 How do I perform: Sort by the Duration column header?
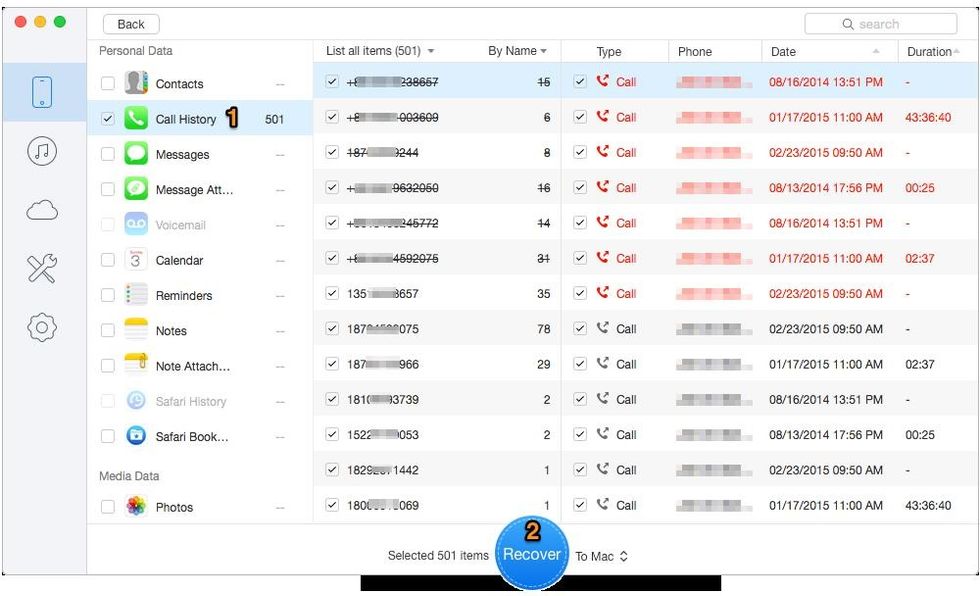point(930,52)
